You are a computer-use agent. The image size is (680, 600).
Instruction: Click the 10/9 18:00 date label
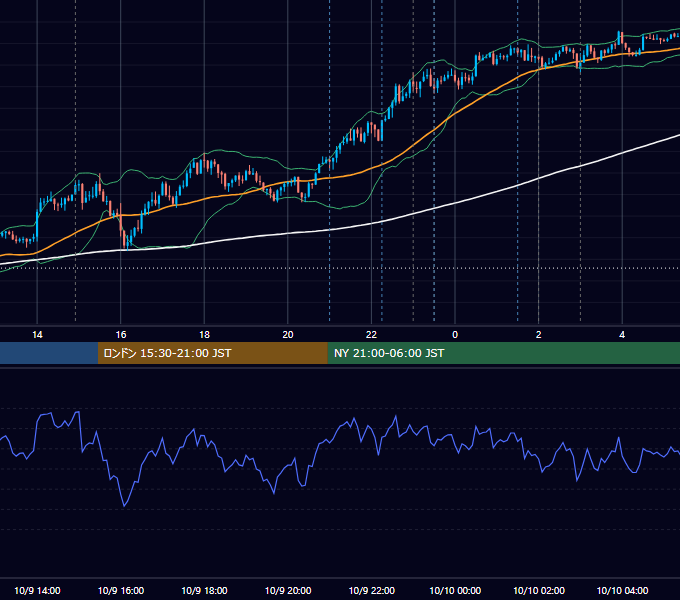click(204, 590)
